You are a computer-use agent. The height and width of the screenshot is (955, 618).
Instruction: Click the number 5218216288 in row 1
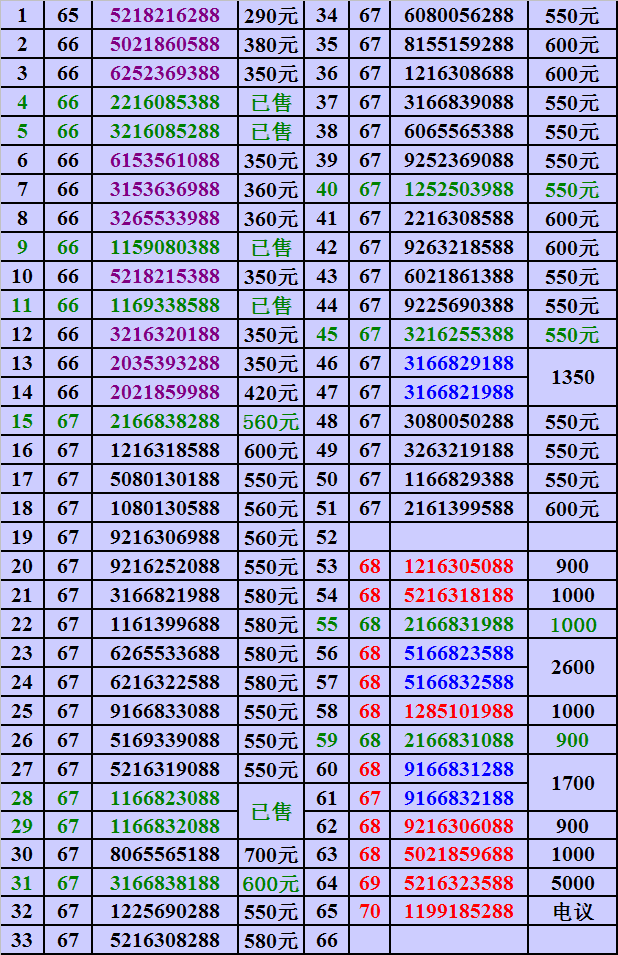coord(164,15)
